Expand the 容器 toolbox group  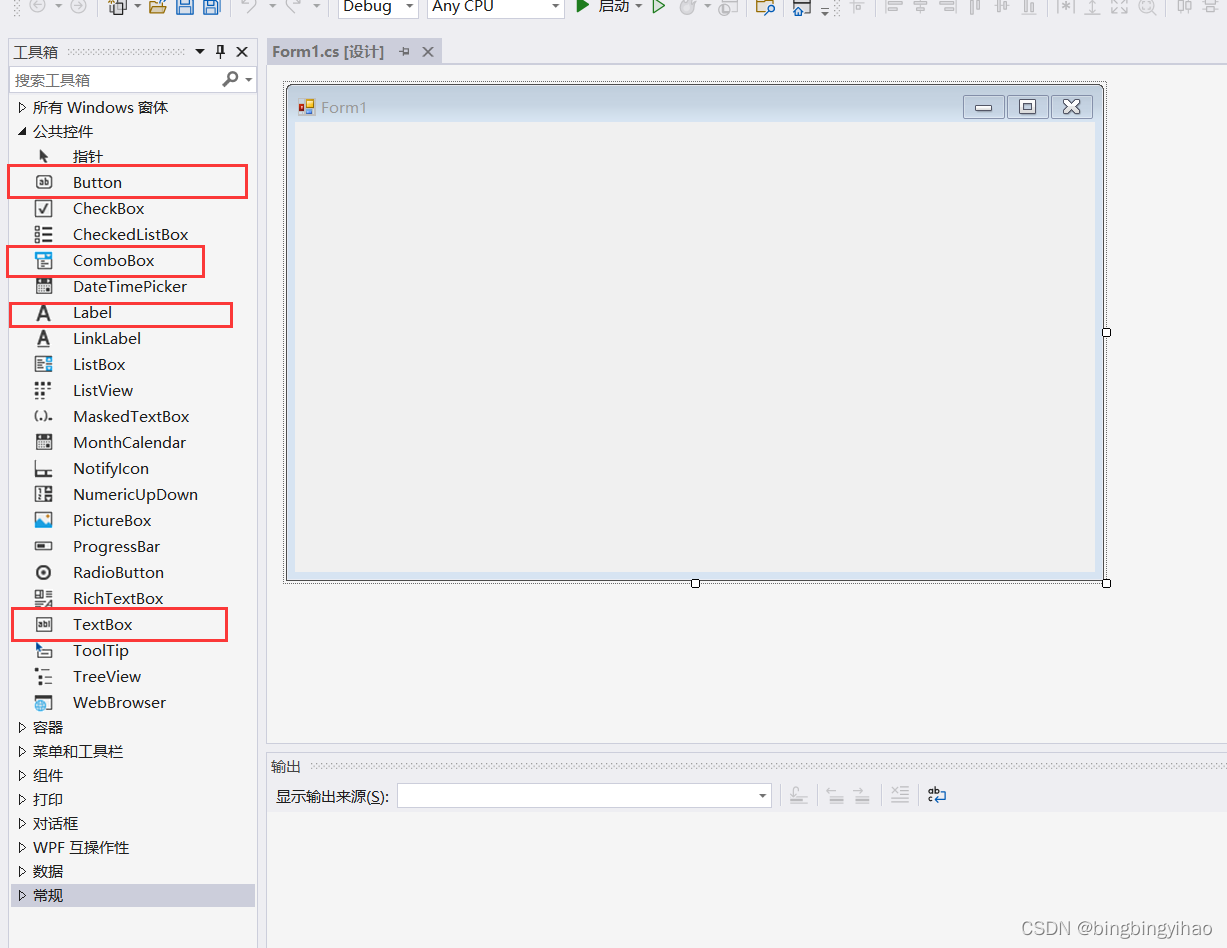click(x=23, y=727)
